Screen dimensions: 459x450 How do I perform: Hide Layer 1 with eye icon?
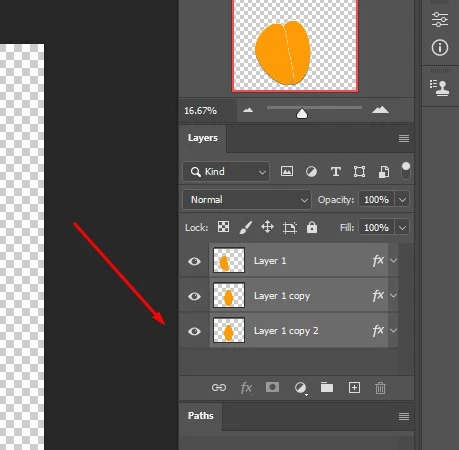tap(194, 261)
